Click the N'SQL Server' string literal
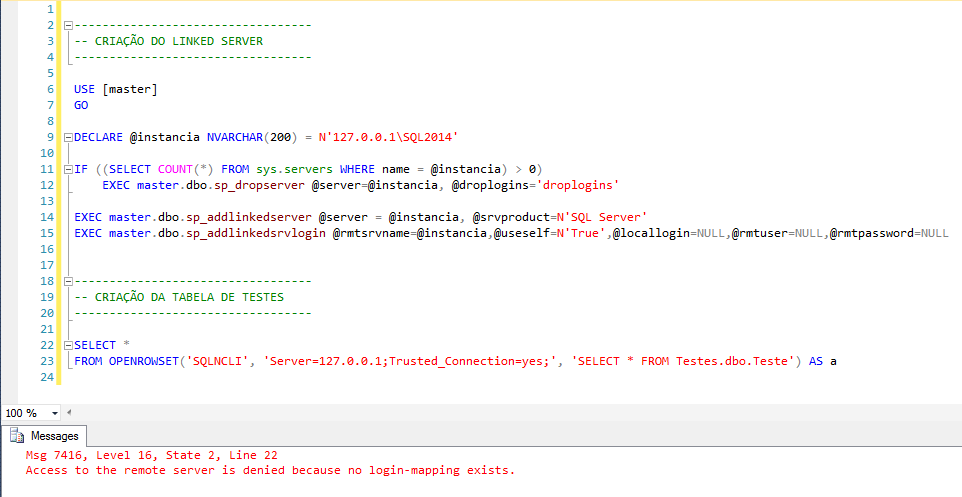Image resolution: width=962 pixels, height=497 pixels. pos(601,217)
